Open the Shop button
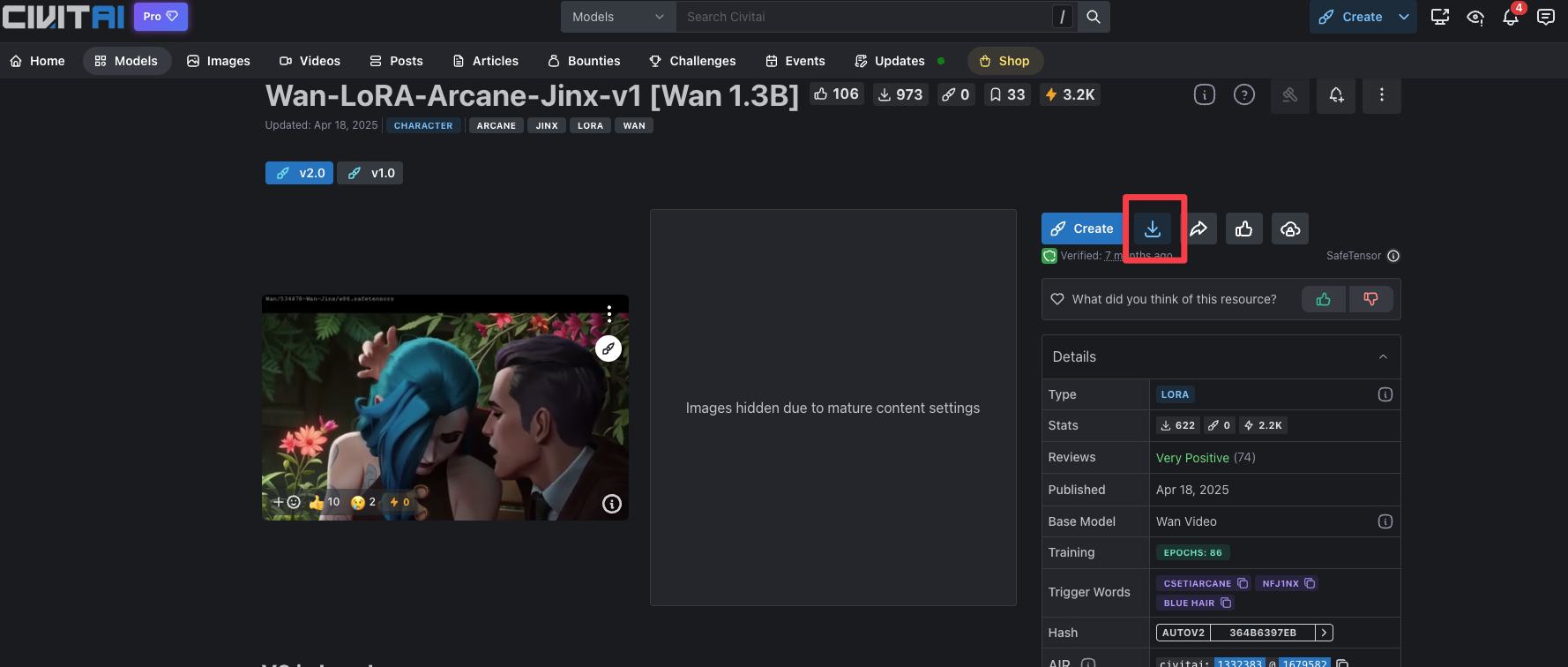Image resolution: width=1568 pixels, height=667 pixels. coord(1005,61)
